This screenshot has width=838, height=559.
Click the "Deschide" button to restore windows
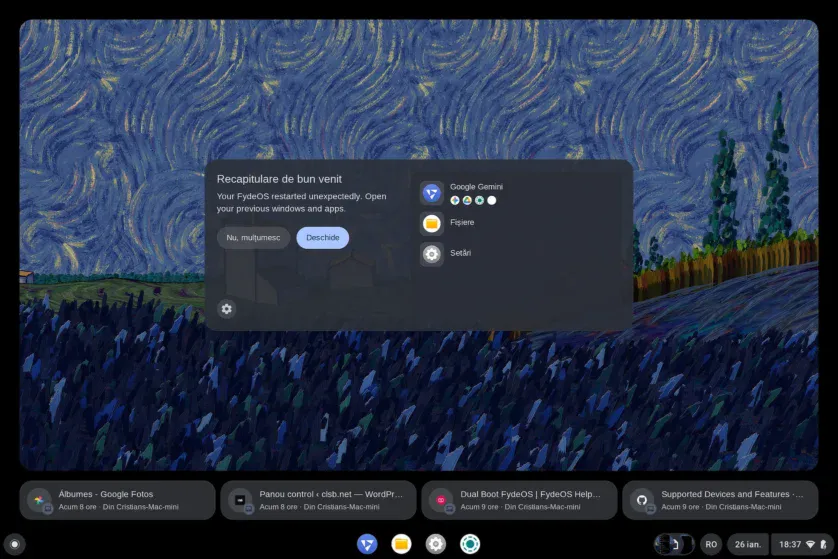point(322,238)
